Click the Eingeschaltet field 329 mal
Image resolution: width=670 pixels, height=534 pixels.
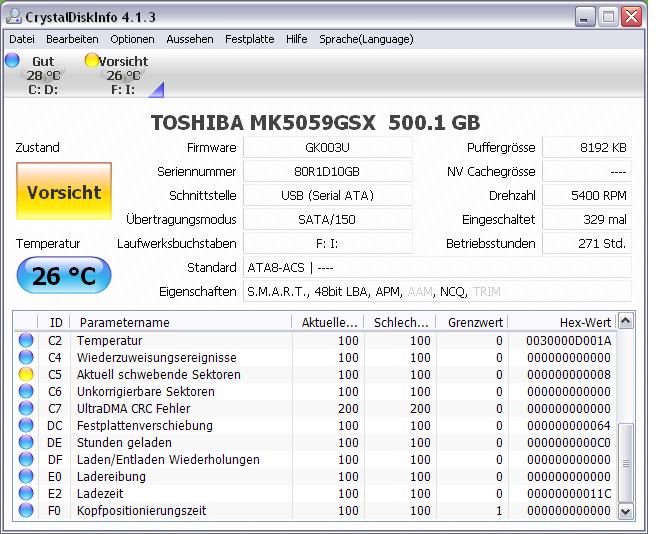coord(587,219)
